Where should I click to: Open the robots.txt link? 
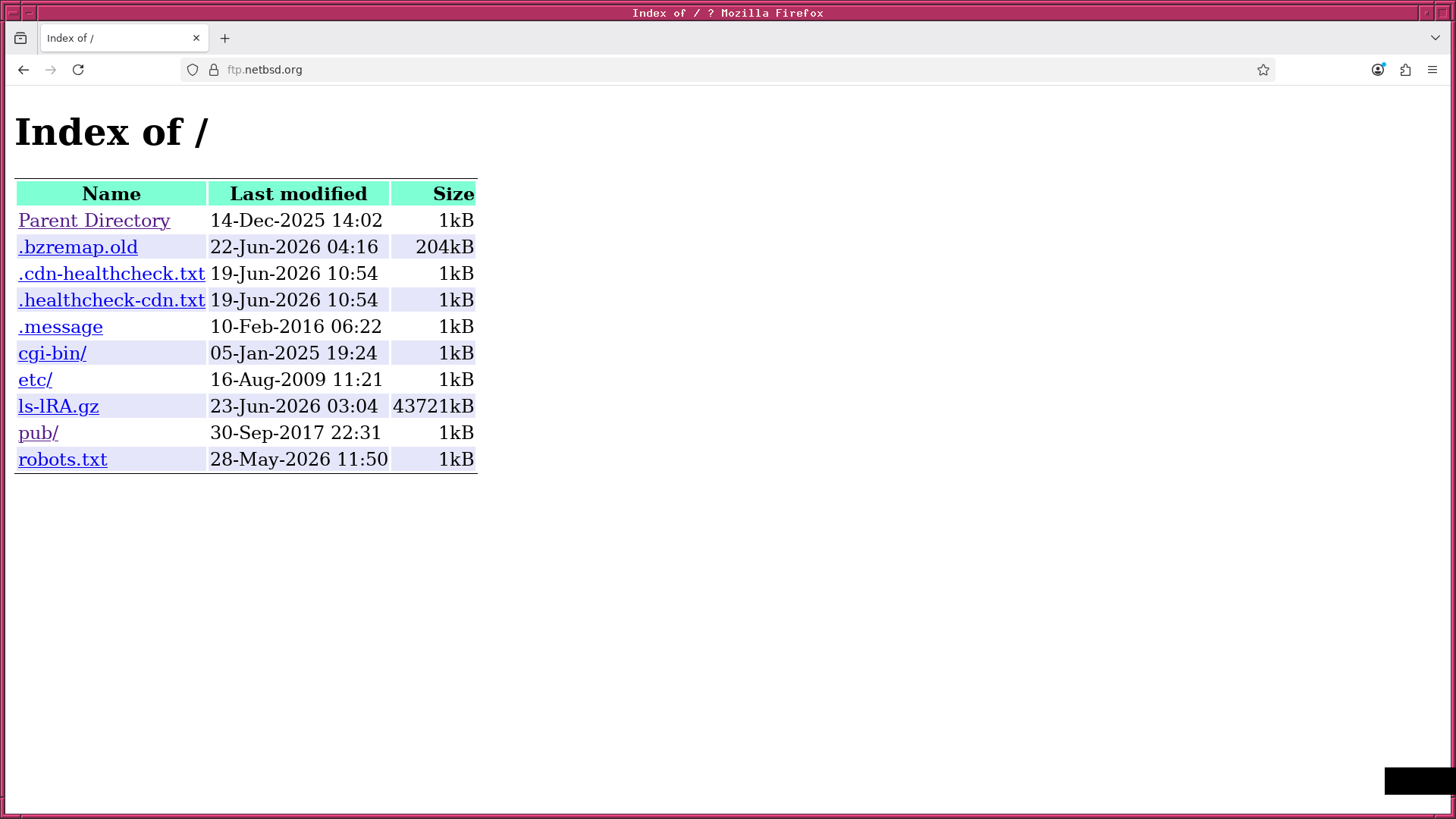tap(63, 460)
